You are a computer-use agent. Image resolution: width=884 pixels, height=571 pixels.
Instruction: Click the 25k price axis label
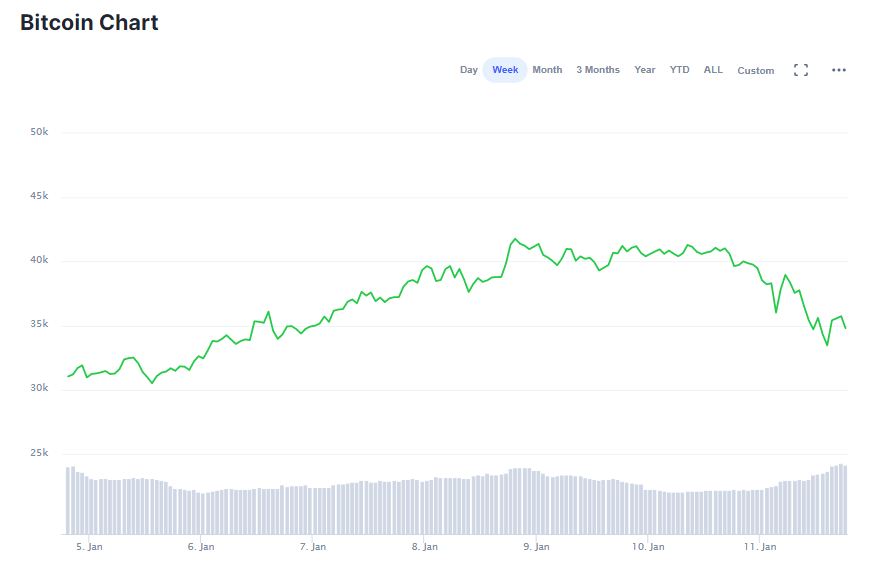pos(39,453)
